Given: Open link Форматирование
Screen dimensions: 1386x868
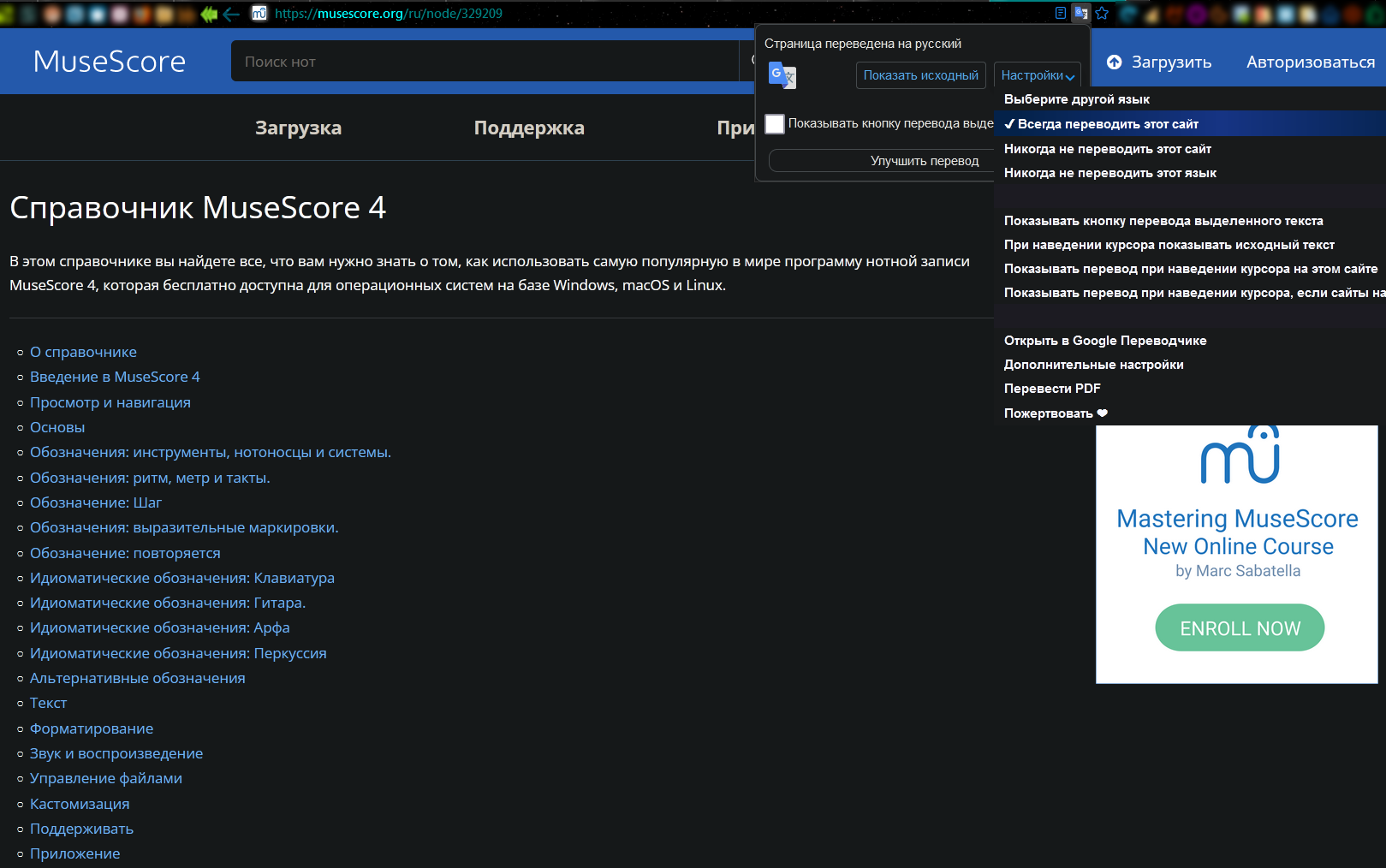Looking at the screenshot, I should point(92,728).
